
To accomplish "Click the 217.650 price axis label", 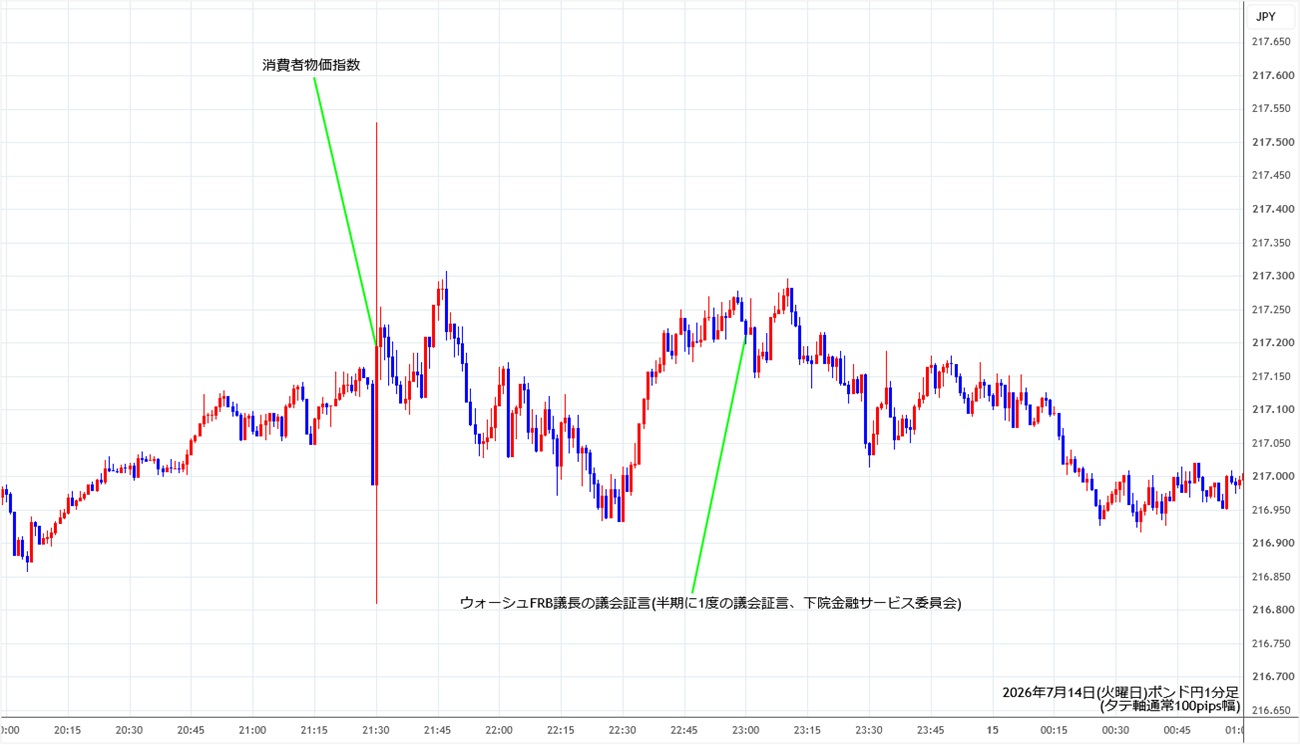I will click(x=1270, y=42).
